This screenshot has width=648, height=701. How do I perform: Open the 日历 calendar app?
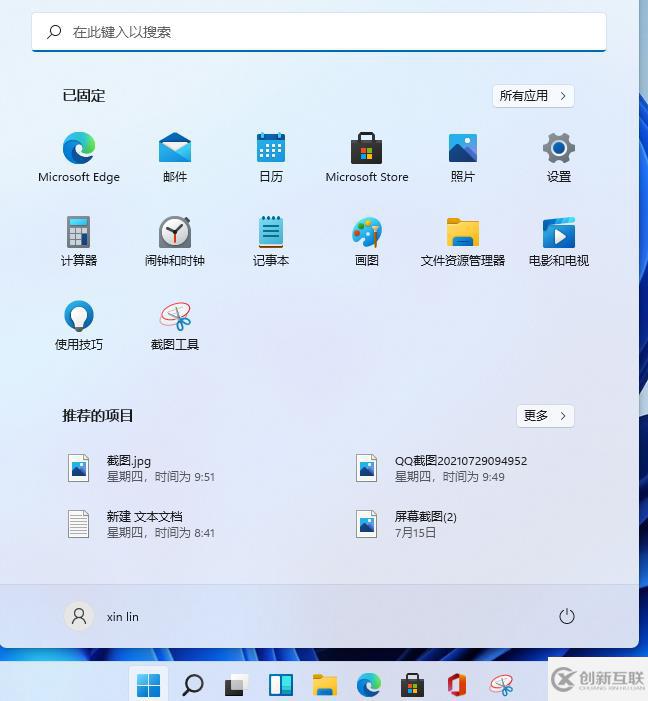(x=271, y=157)
